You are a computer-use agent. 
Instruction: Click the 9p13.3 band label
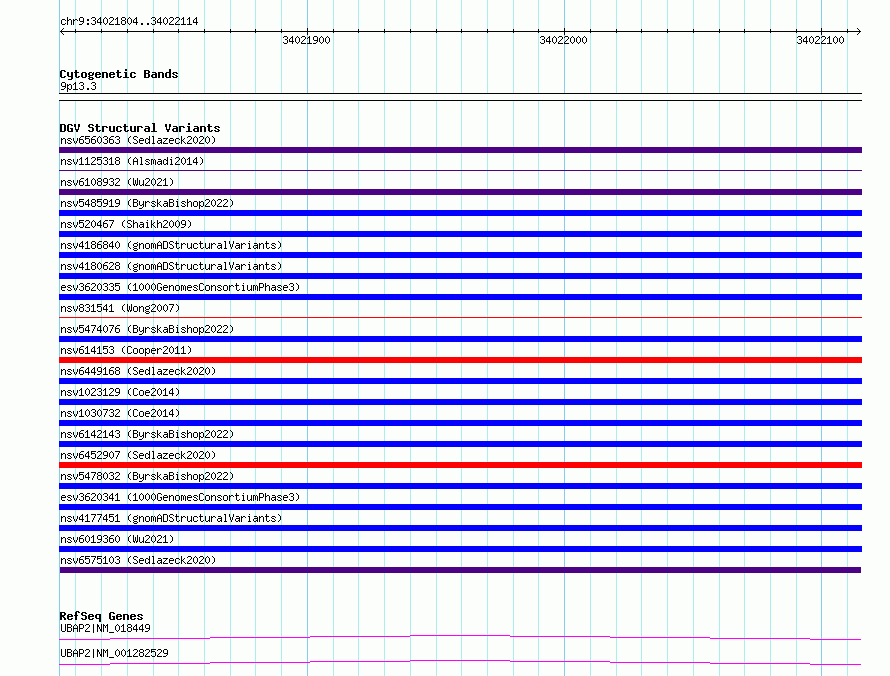pyautogui.click(x=78, y=86)
